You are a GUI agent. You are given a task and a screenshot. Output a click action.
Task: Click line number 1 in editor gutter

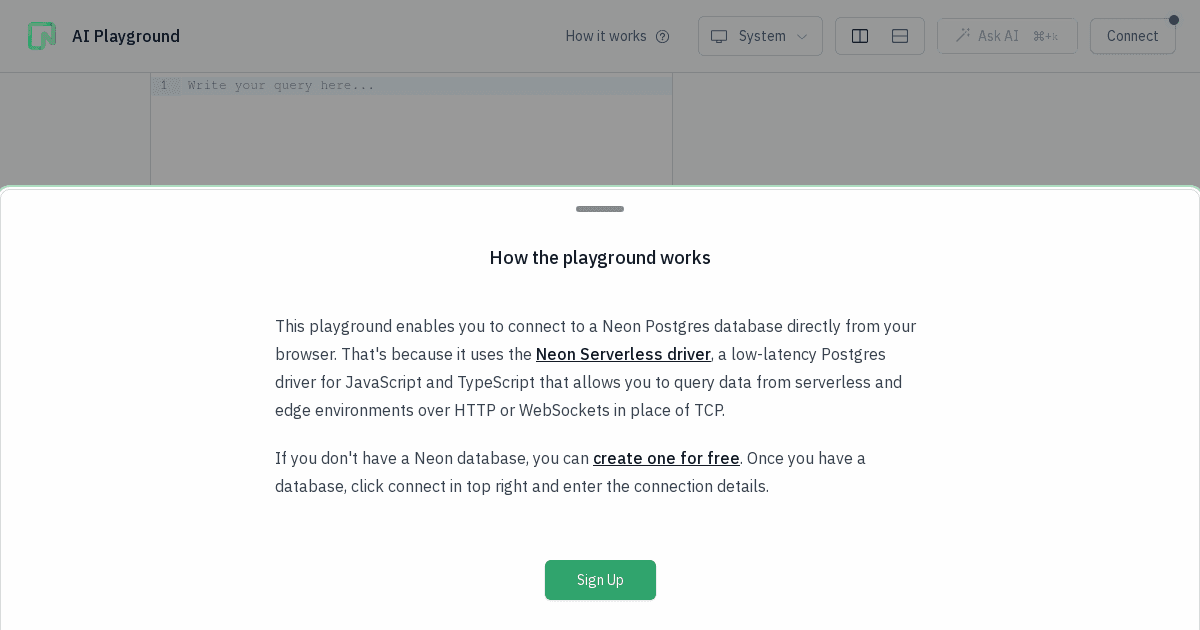(x=164, y=85)
